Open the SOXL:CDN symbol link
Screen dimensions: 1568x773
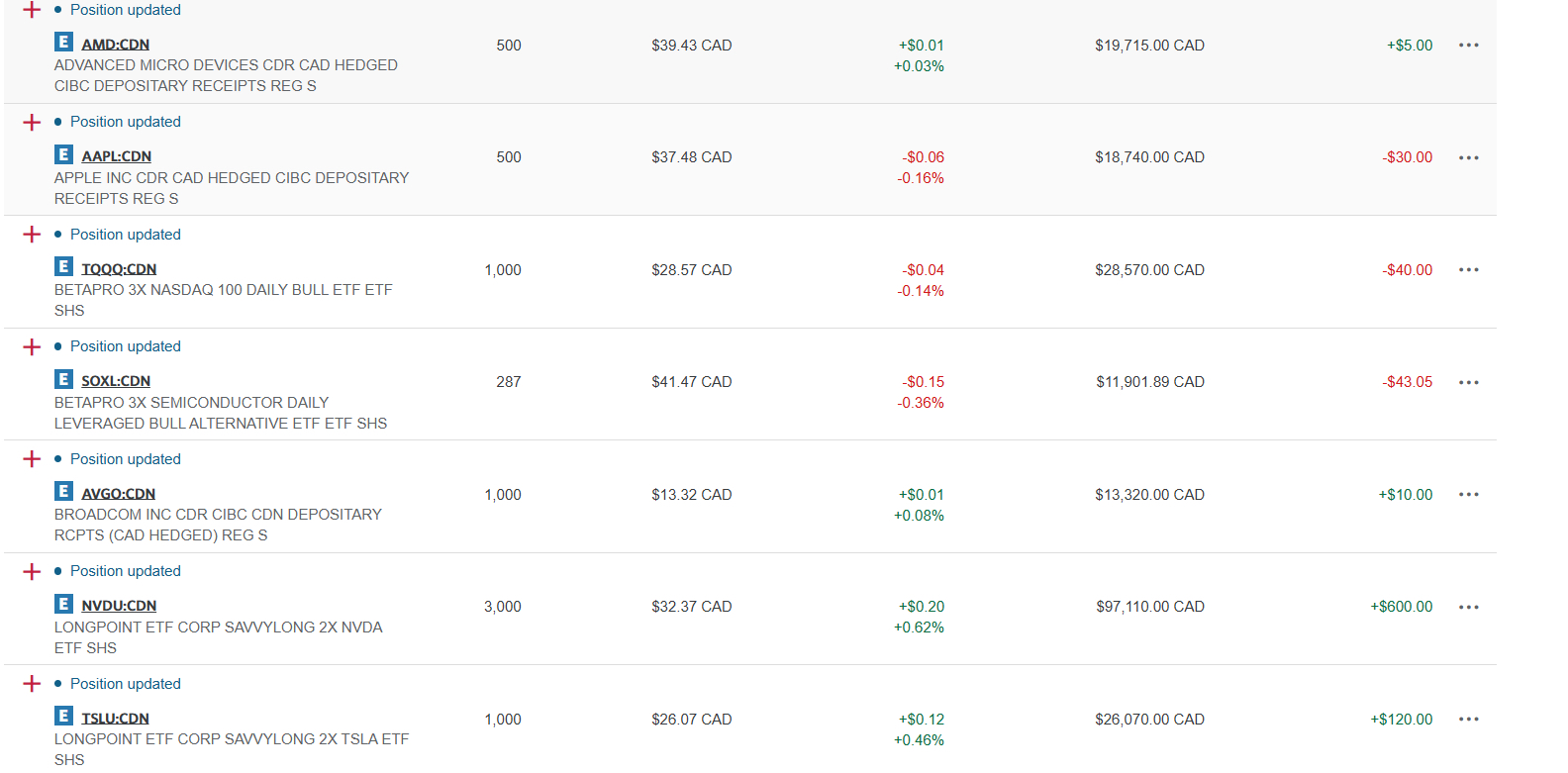(x=116, y=381)
